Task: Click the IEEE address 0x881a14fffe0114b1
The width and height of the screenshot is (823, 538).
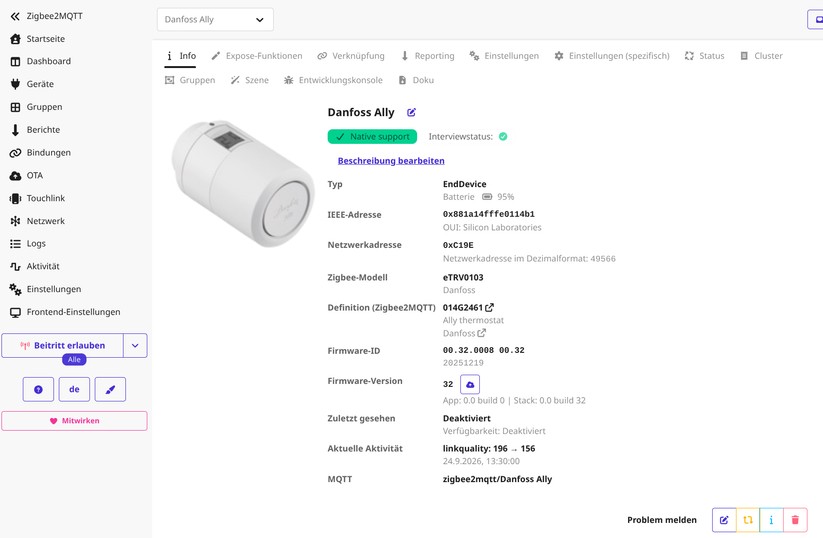Action: coord(489,214)
